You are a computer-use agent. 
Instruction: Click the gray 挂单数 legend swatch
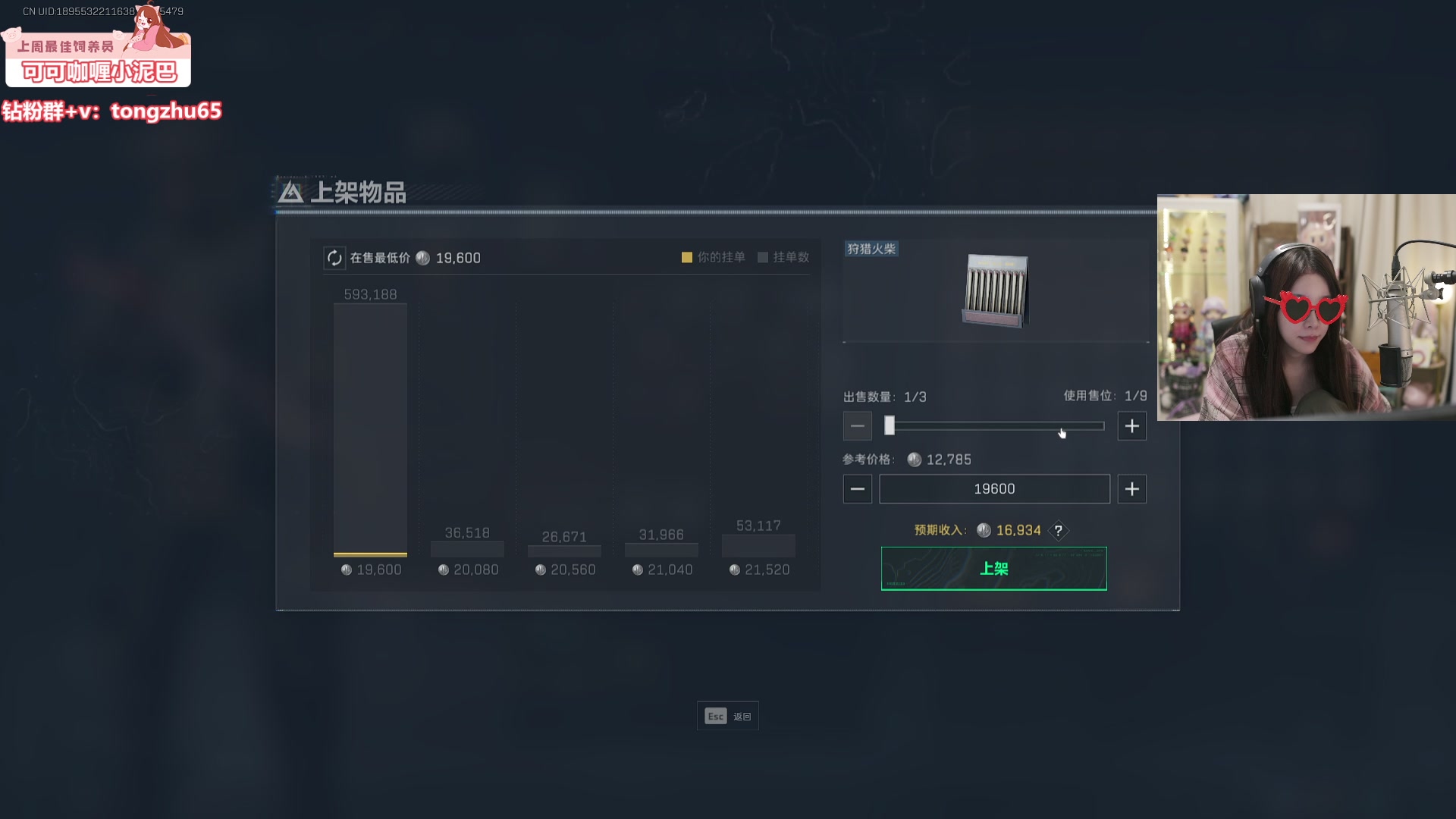point(763,258)
